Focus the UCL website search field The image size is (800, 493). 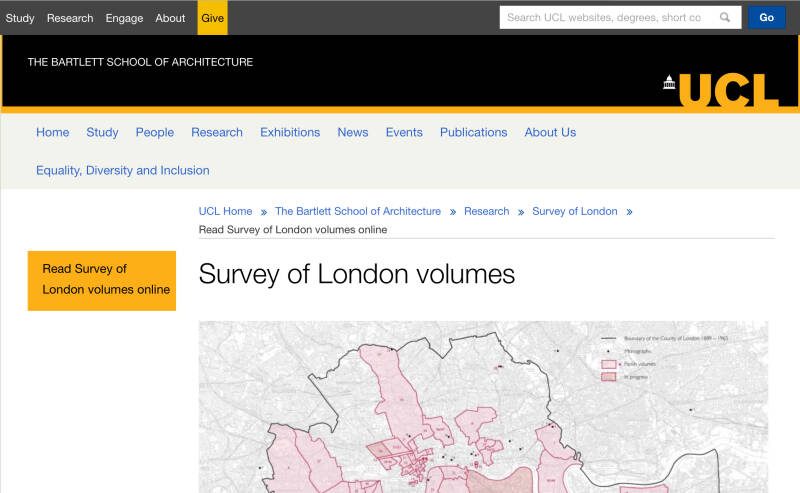point(608,17)
